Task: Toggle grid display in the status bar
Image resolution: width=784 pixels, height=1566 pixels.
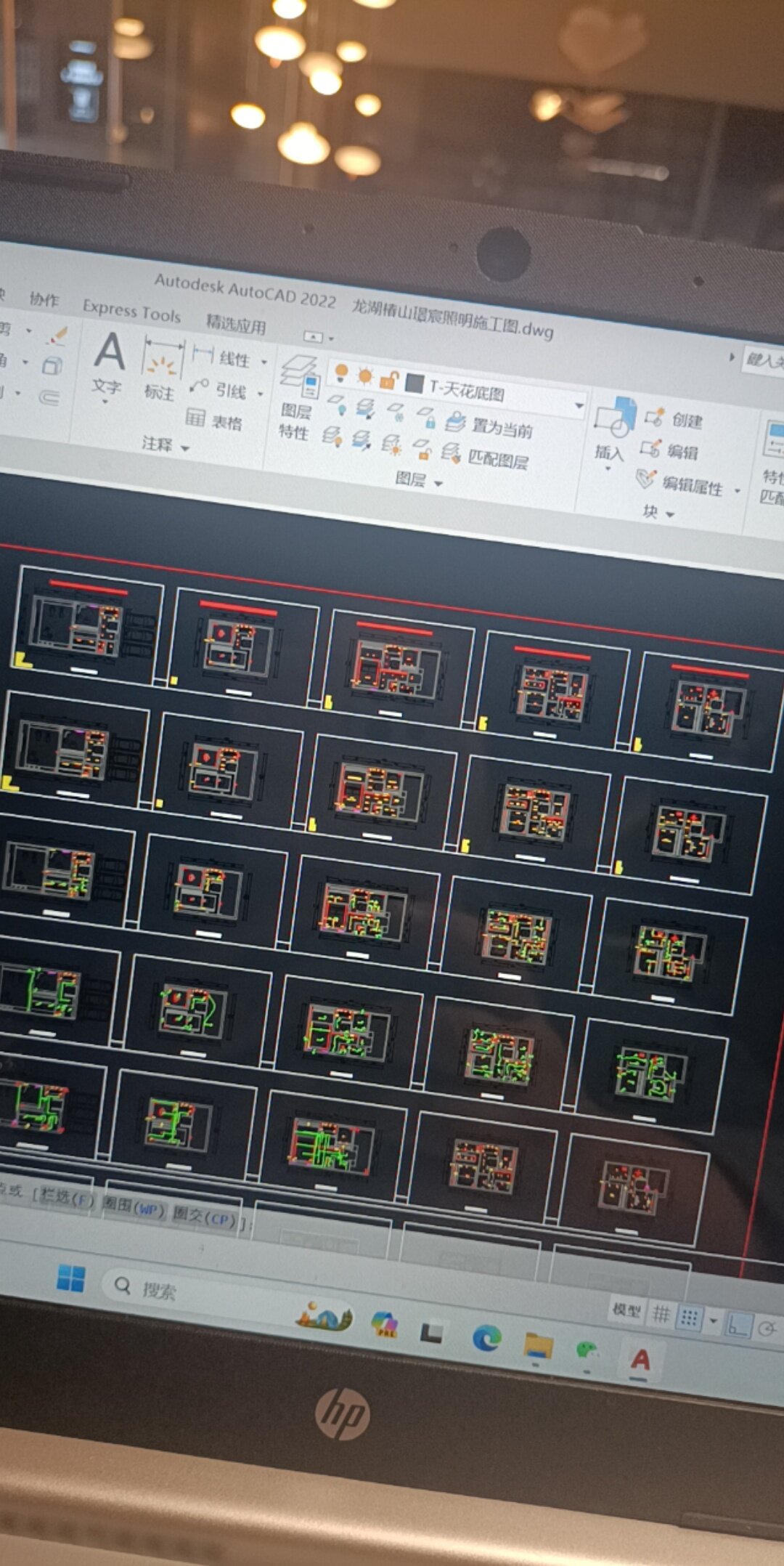Action: tap(661, 1313)
